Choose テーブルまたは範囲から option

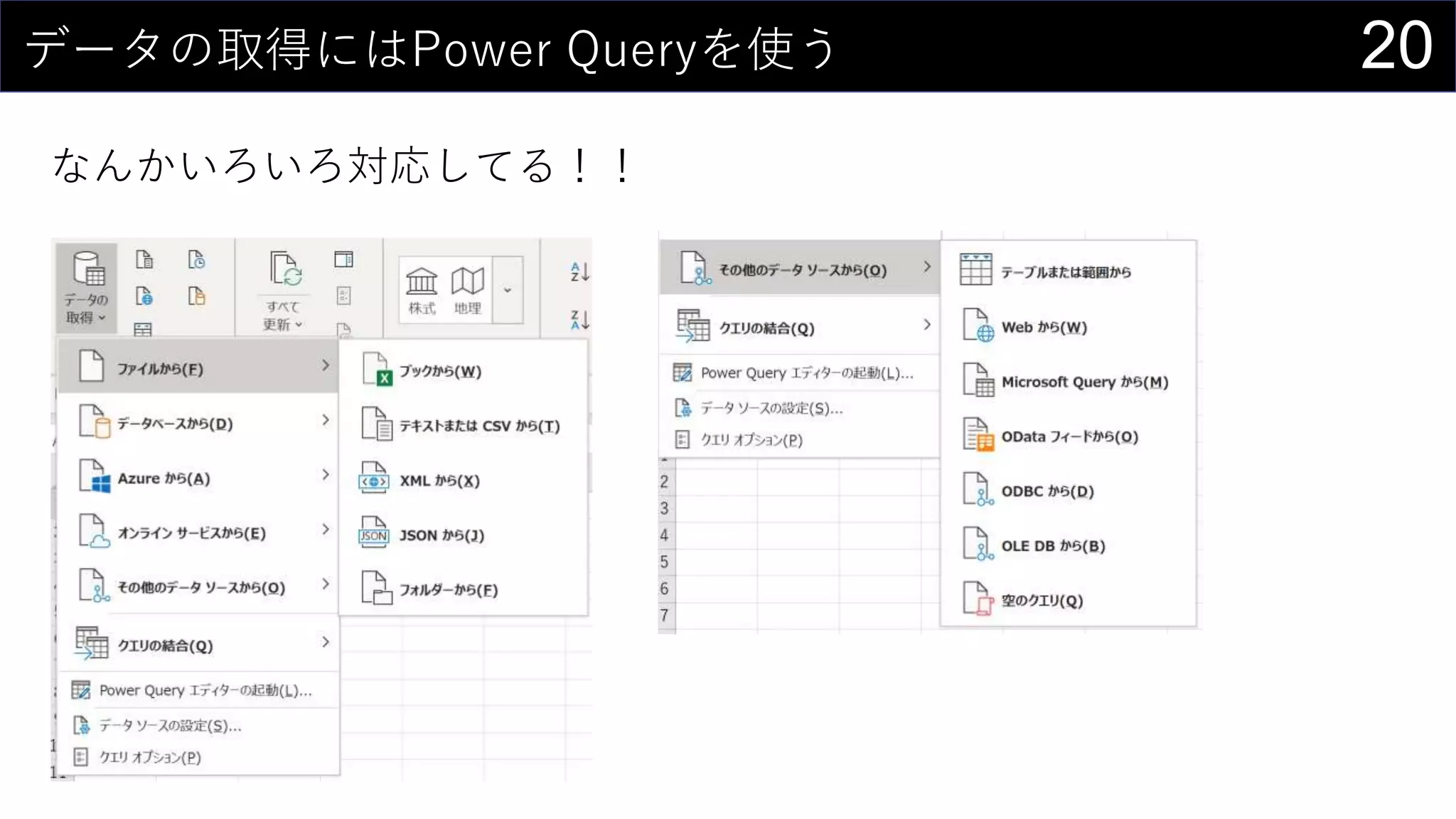click(1069, 271)
